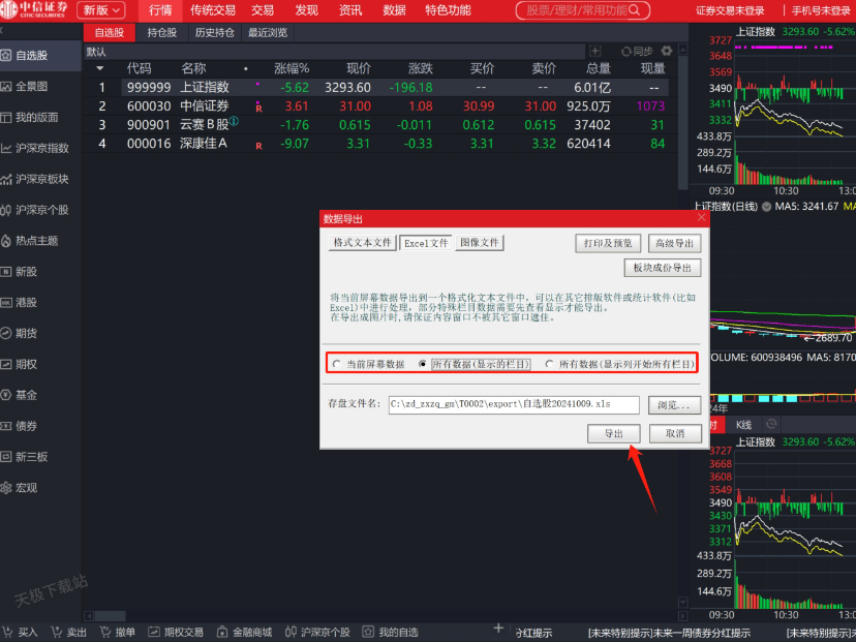Image resolution: width=856 pixels, height=642 pixels.
Task: Click the 存盘文件名 file path field
Action: (x=513, y=404)
